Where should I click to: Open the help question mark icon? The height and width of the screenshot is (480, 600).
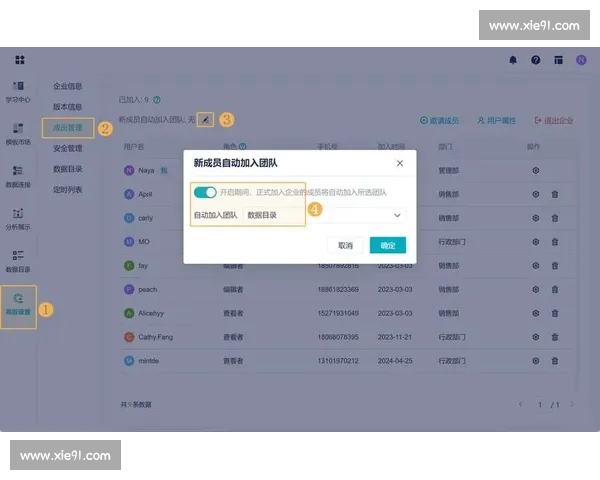[536, 60]
